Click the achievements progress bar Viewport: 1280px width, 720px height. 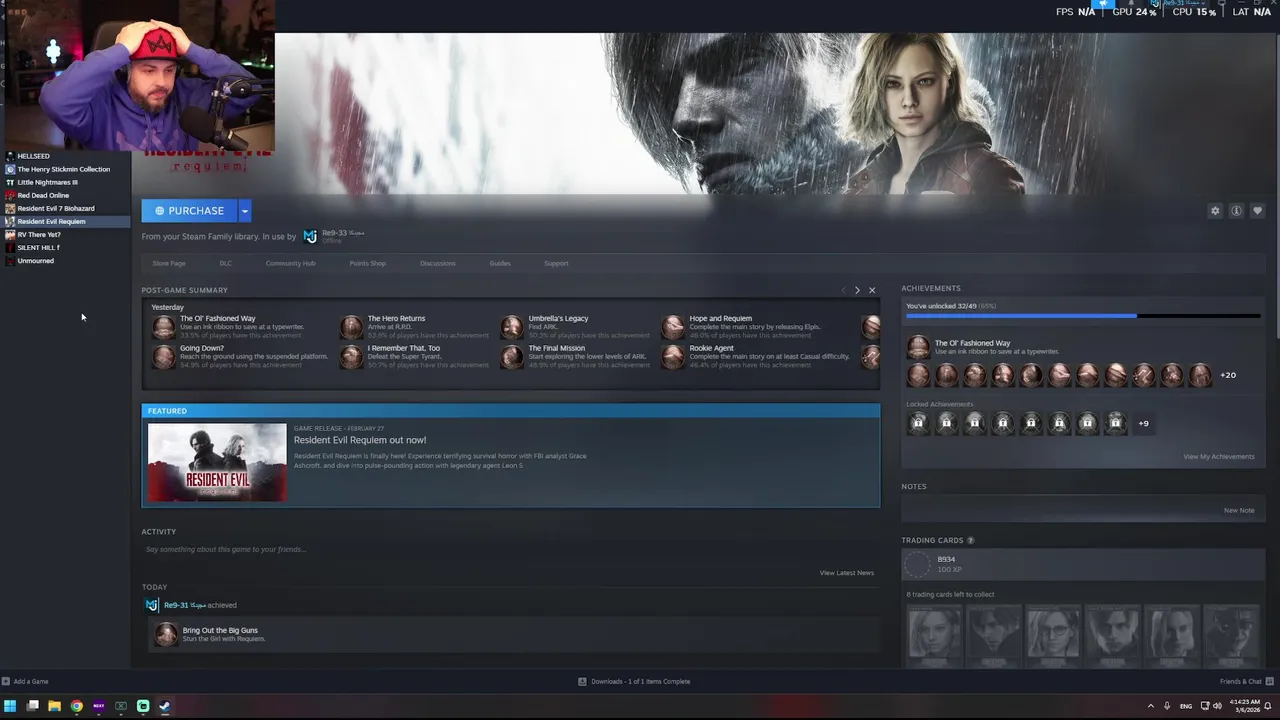tap(1083, 316)
